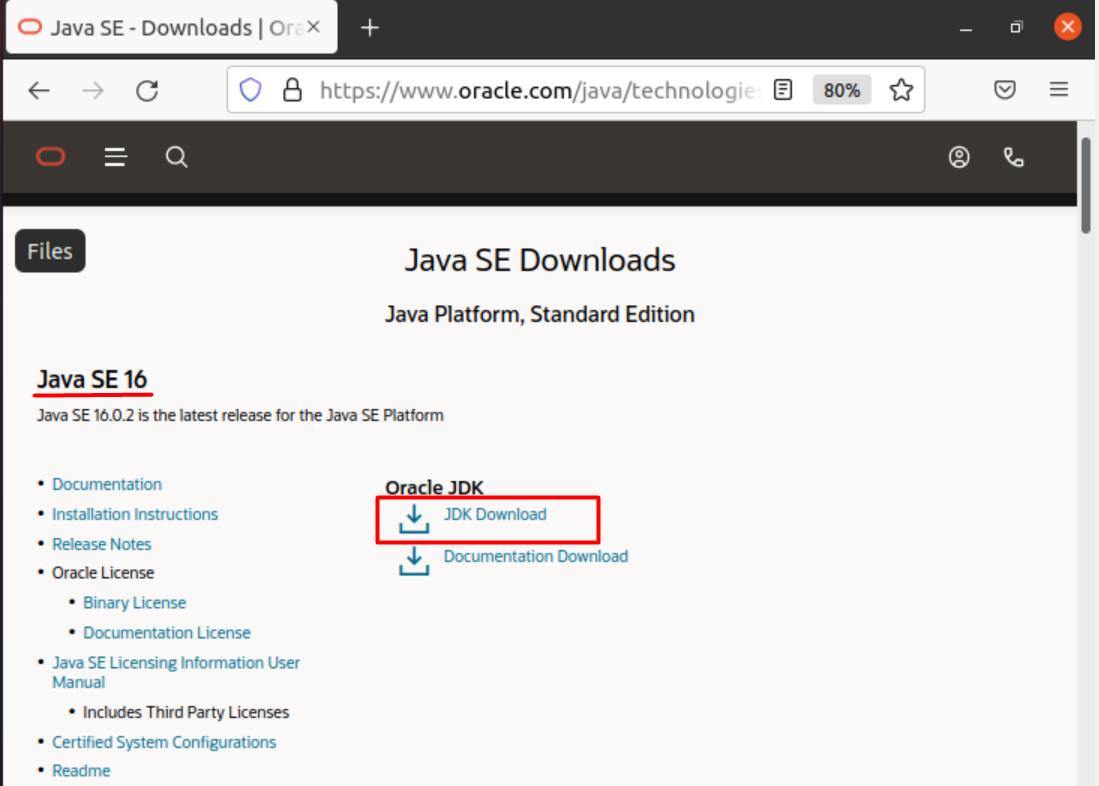The image size is (1099, 786).
Task: Open the Oracle navigation hamburger menu
Action: point(114,156)
